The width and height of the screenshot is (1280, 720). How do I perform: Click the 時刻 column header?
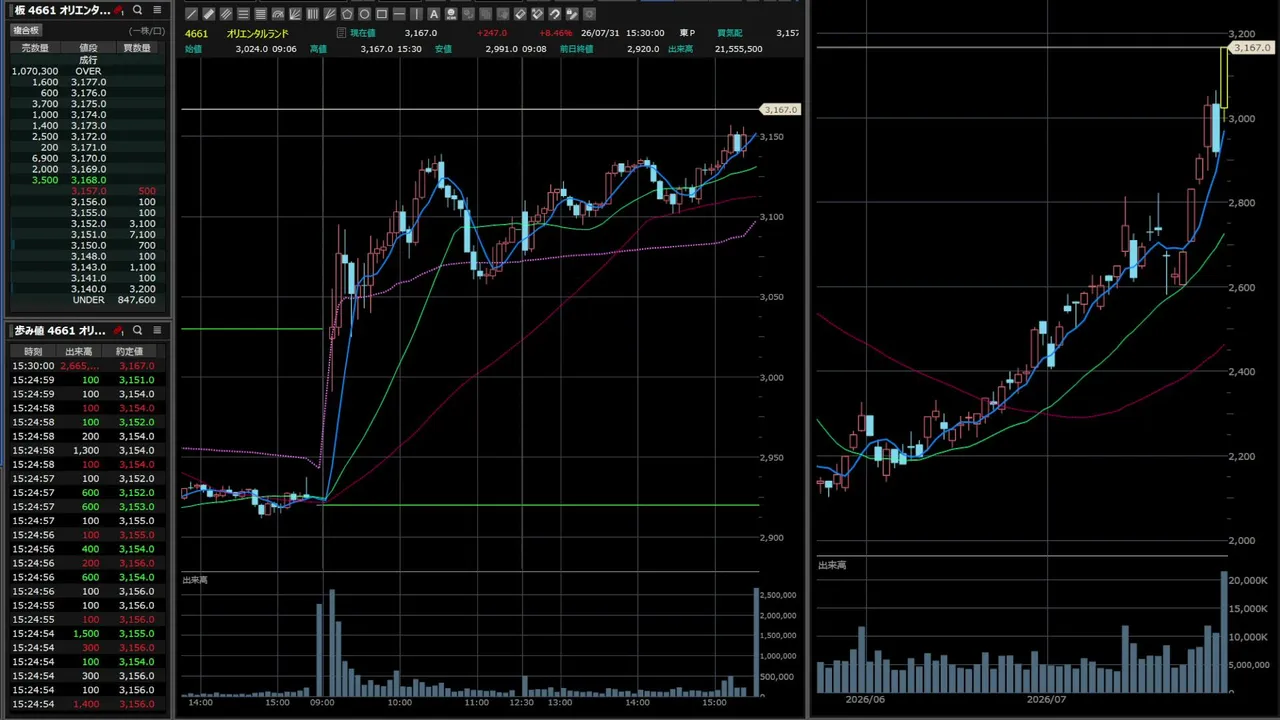click(x=33, y=352)
